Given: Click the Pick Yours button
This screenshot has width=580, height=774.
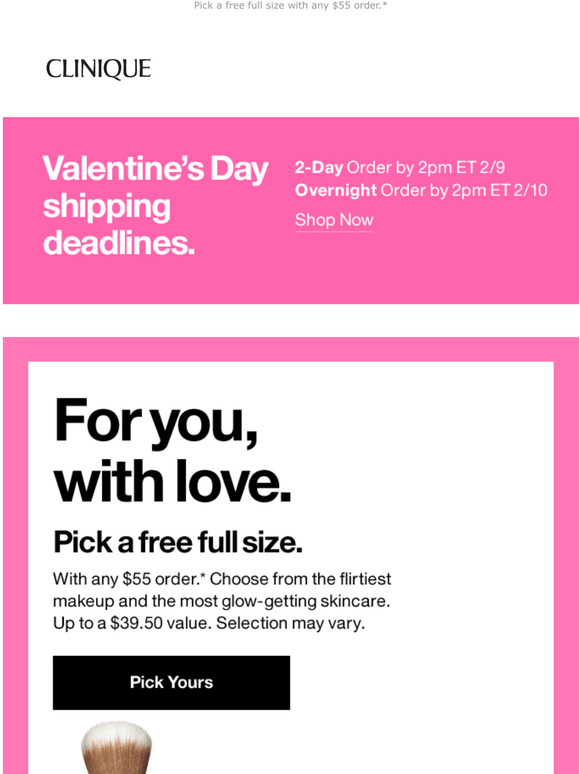Looking at the screenshot, I should (x=171, y=682).
